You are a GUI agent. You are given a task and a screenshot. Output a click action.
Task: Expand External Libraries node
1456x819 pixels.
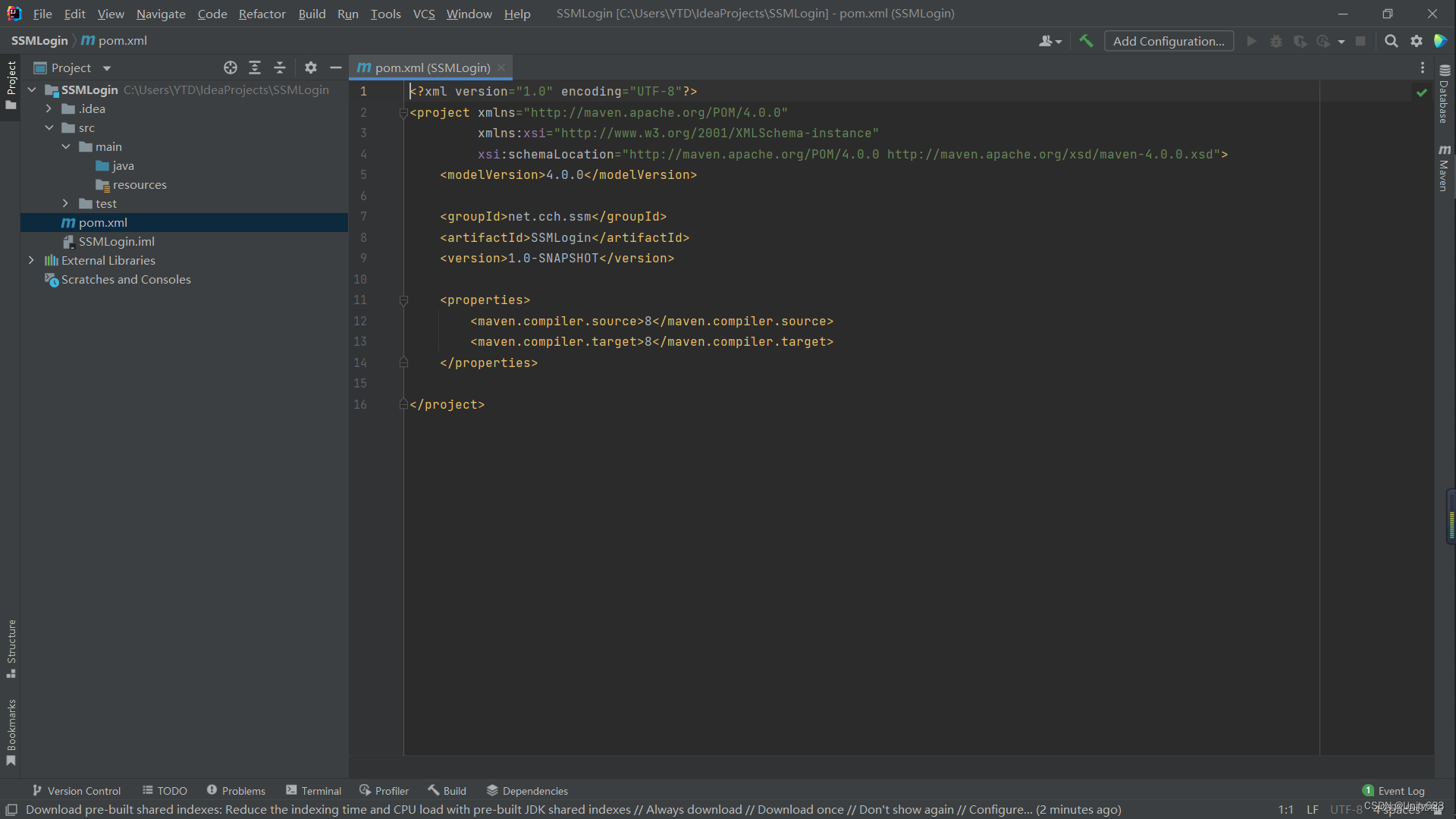pos(31,260)
